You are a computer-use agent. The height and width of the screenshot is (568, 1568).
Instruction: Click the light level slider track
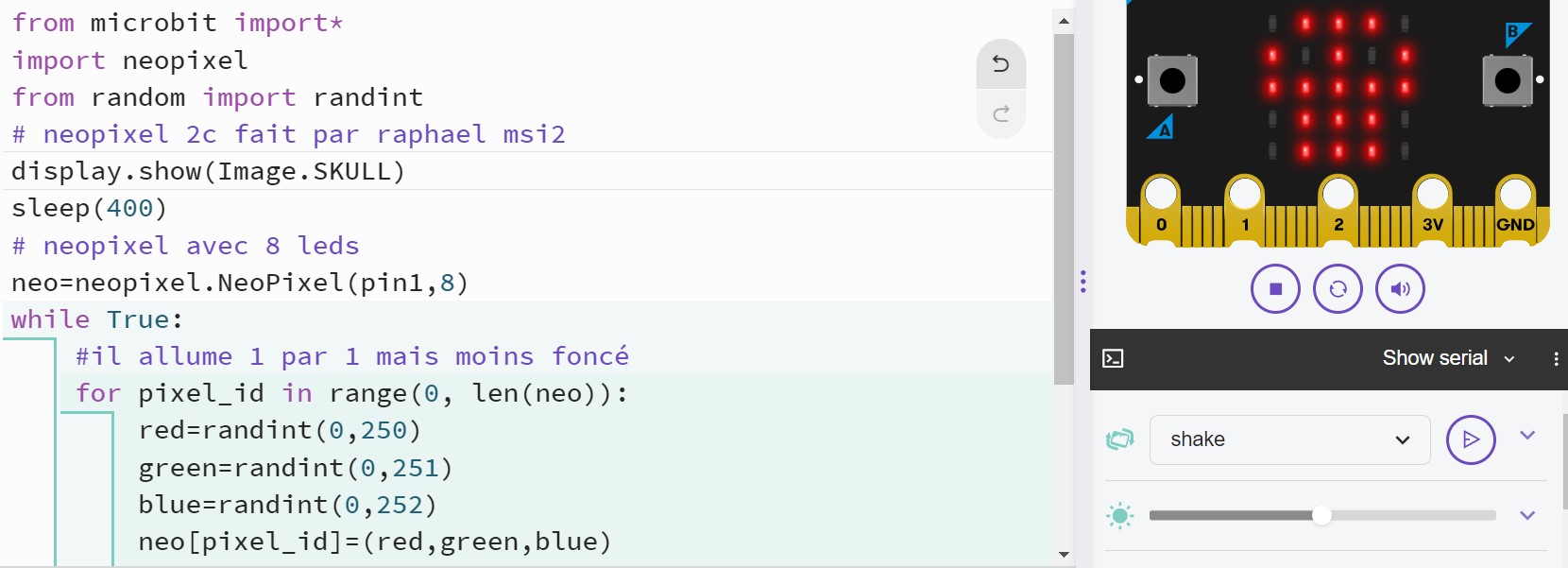pyautogui.click(x=1322, y=515)
